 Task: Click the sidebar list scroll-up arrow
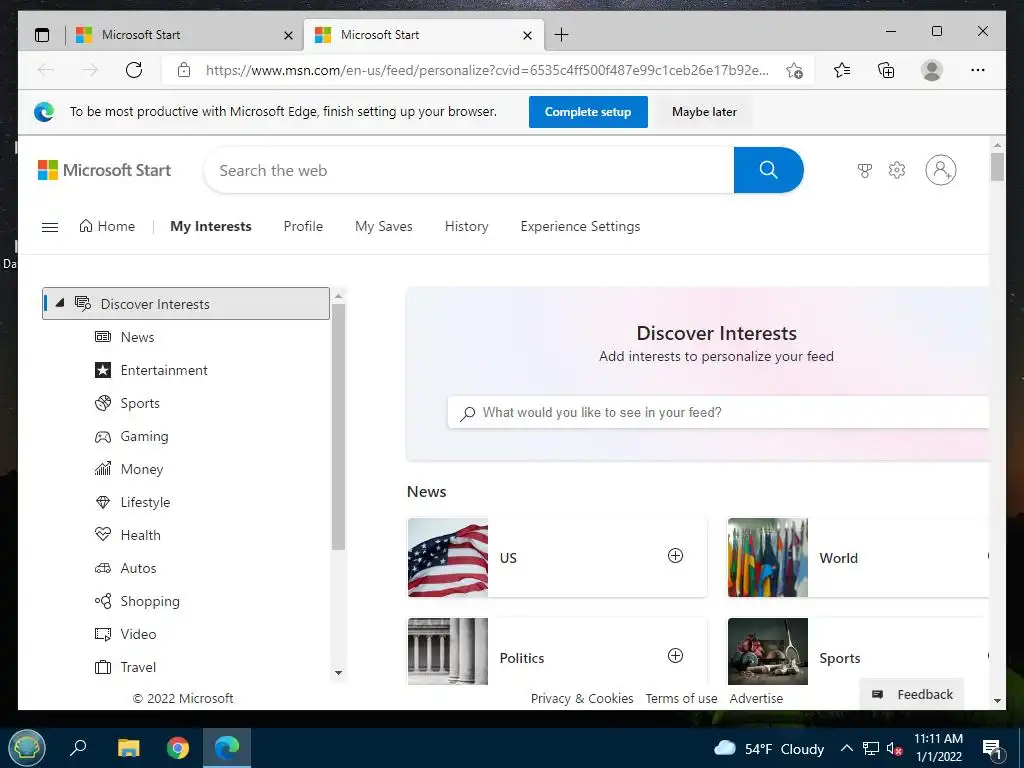[x=338, y=296]
